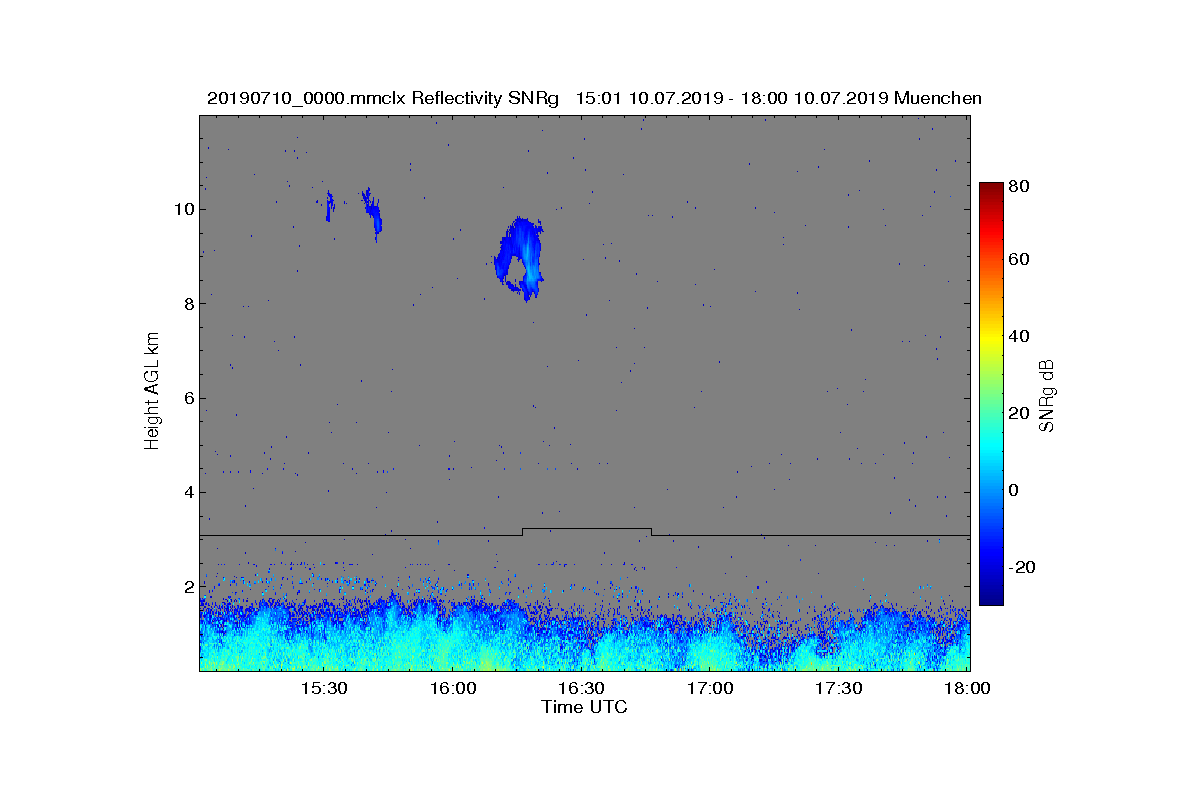The width and height of the screenshot is (1200, 800).
Task: Click the 'SNRg dB' colorbar label
Action: click(x=1046, y=394)
